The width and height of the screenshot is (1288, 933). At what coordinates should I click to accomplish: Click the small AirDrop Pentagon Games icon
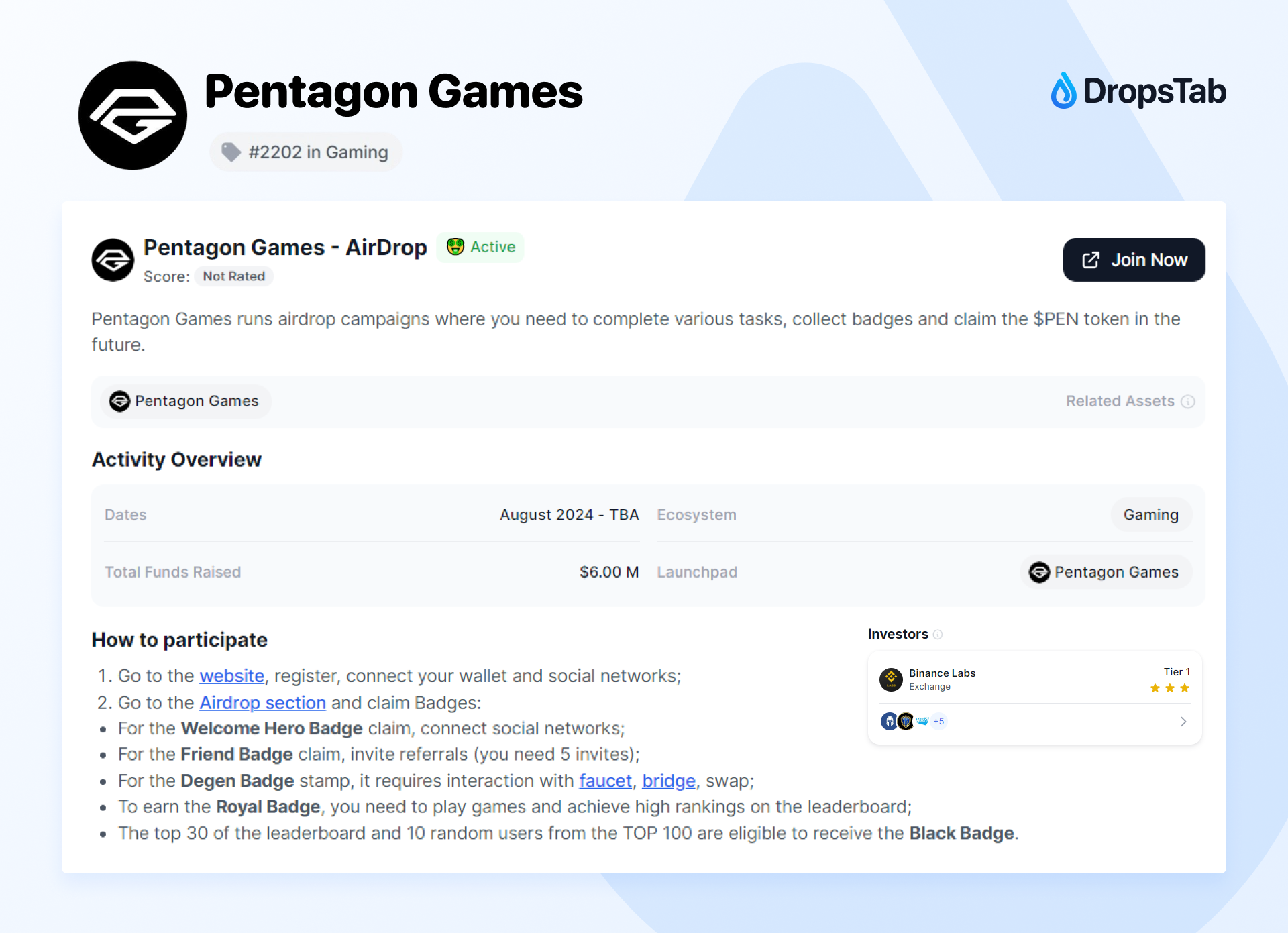click(x=113, y=260)
